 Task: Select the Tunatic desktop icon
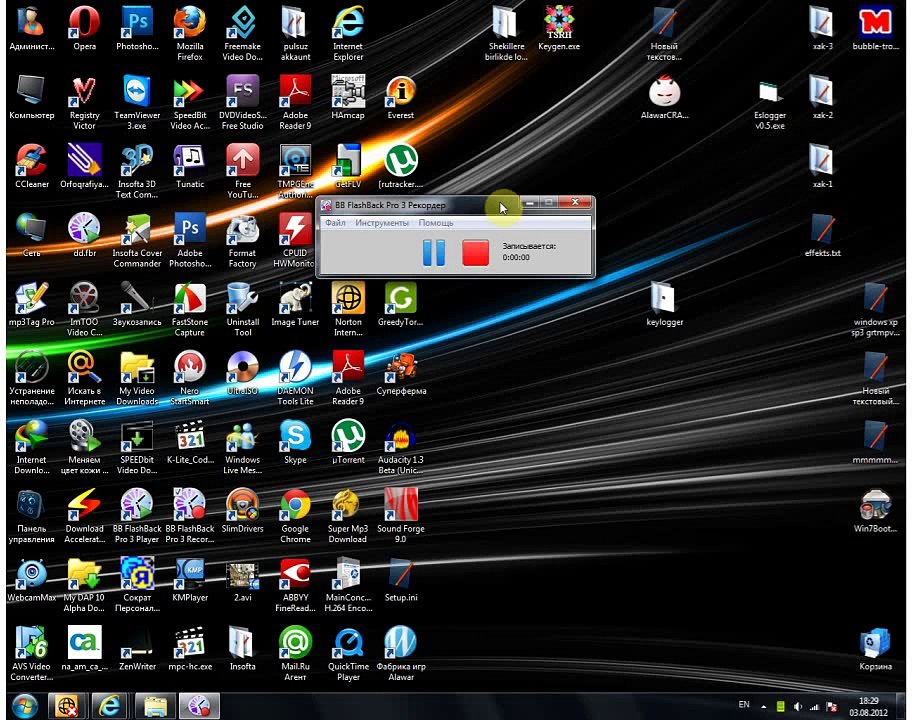[190, 166]
